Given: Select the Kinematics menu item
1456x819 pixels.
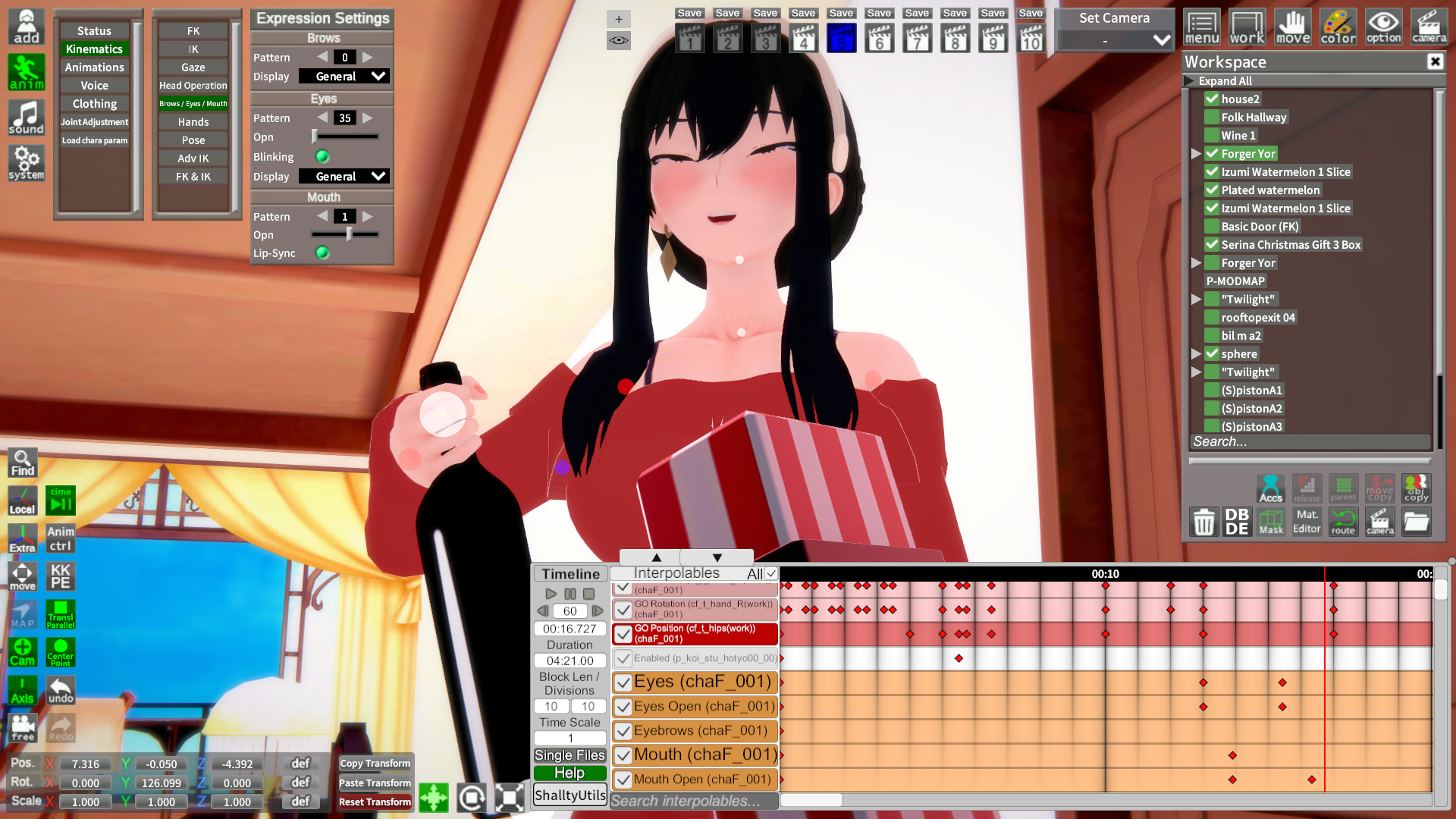Looking at the screenshot, I should (95, 49).
